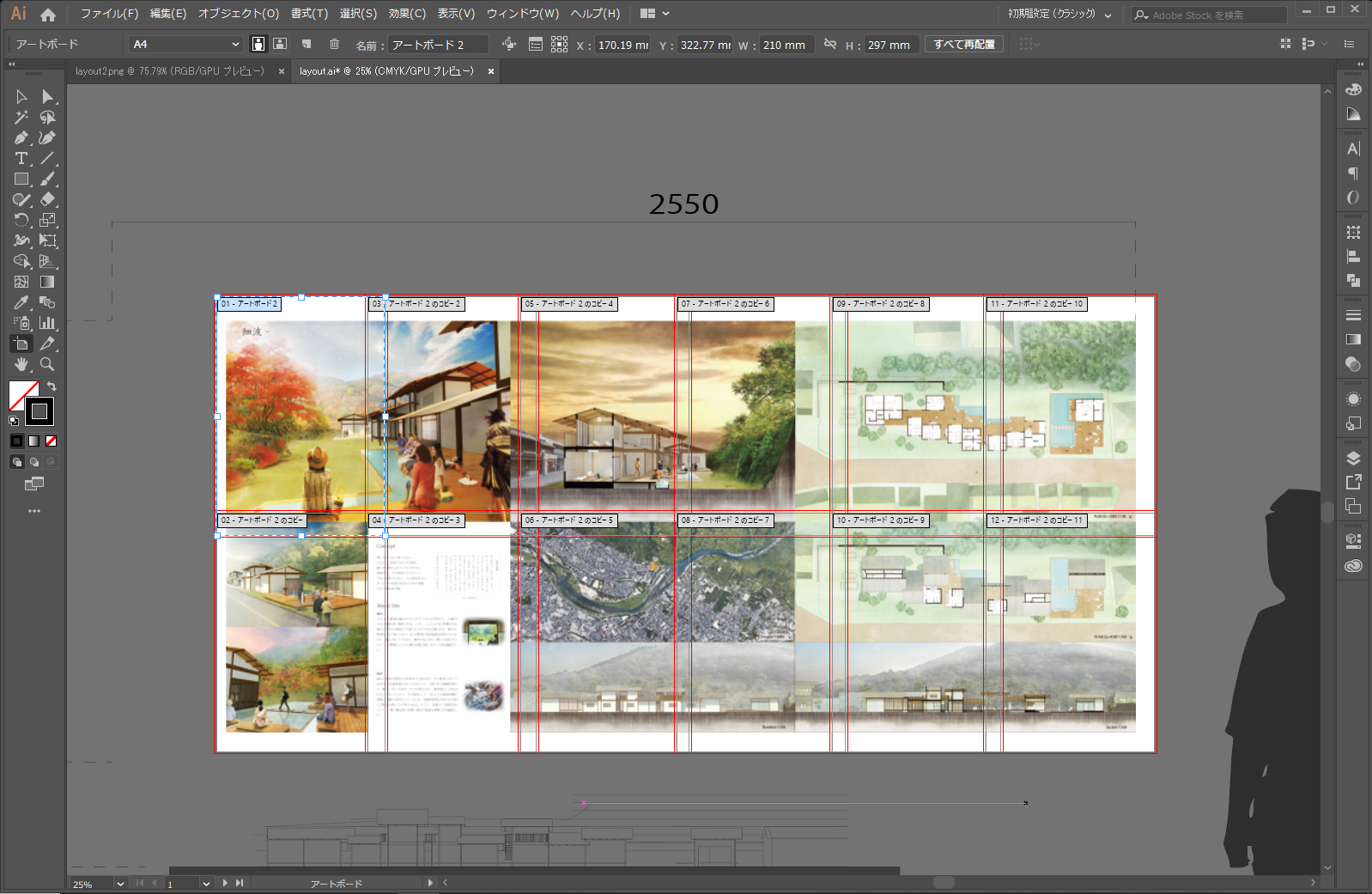Image resolution: width=1372 pixels, height=894 pixels.
Task: Activate the Eyedropper tool
Action: (21, 303)
